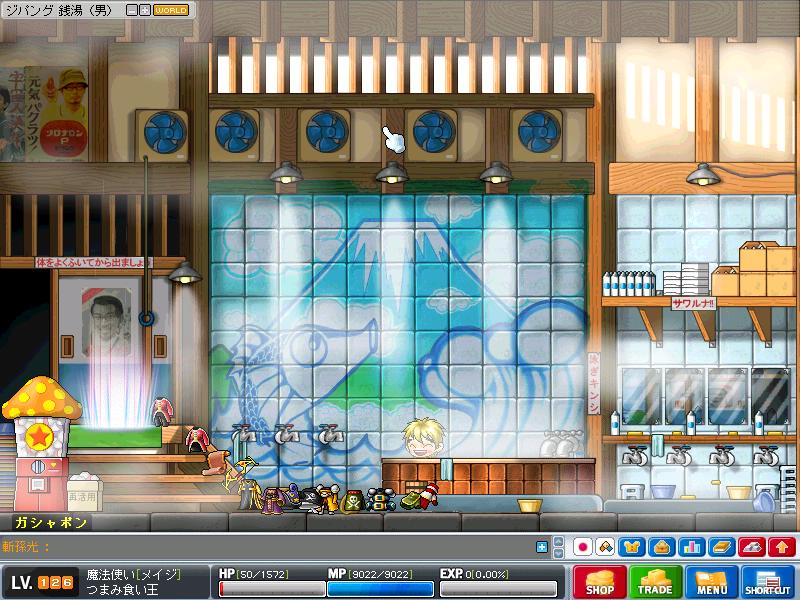The height and width of the screenshot is (600, 800).
Task: Expand the minimap with the plus button
Action: (x=145, y=10)
